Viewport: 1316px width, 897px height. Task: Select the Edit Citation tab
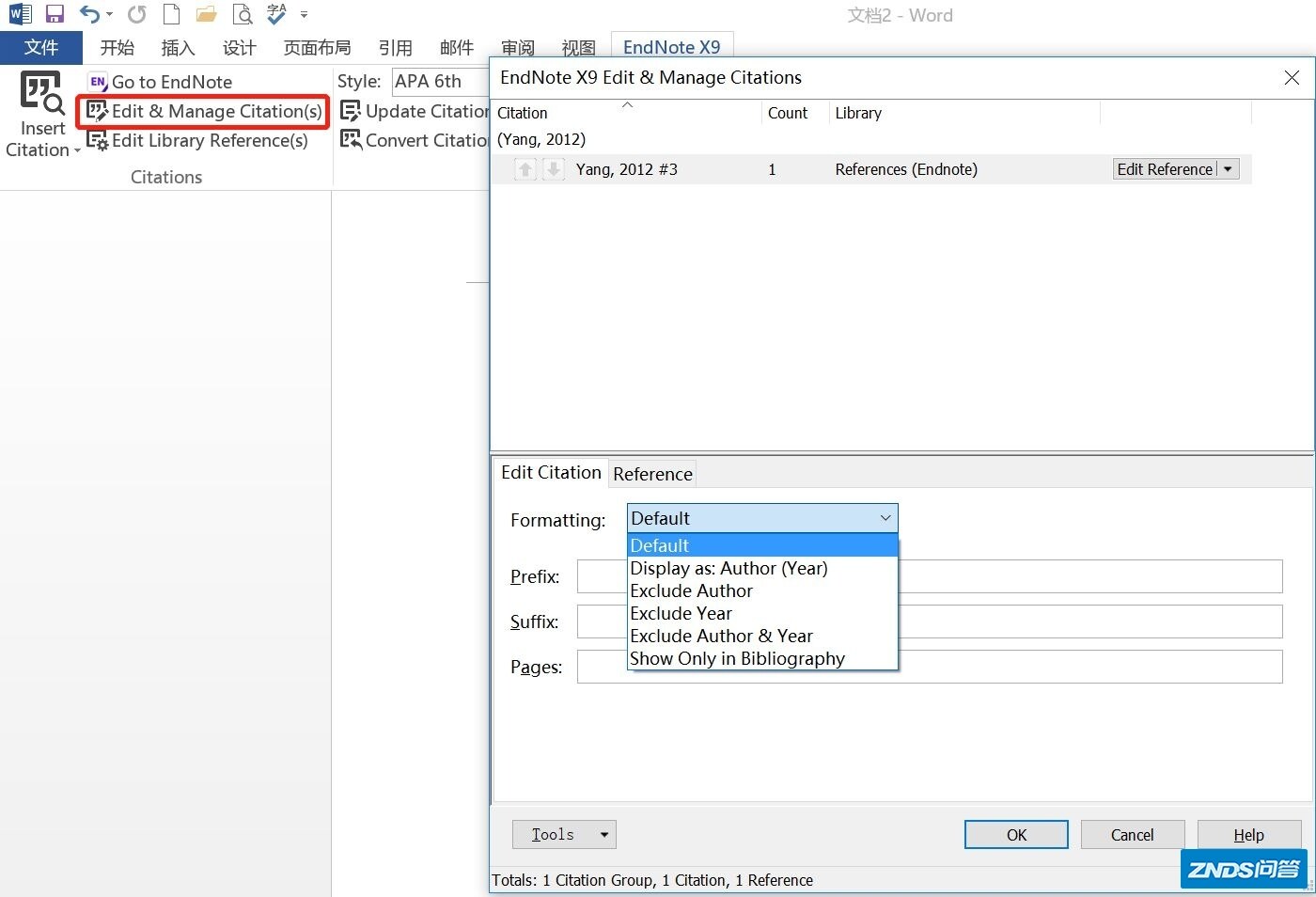[551, 472]
